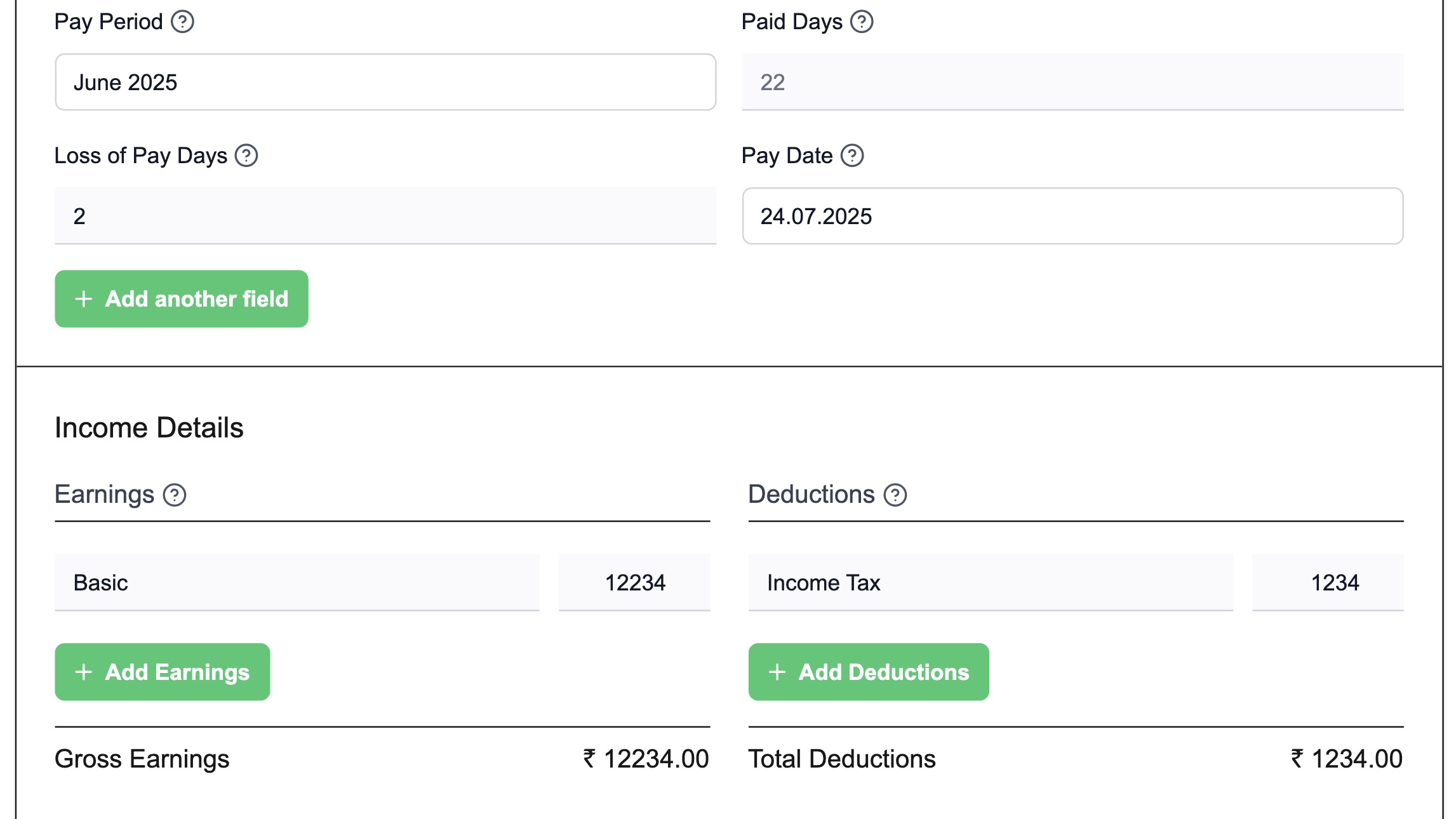Image resolution: width=1456 pixels, height=819 pixels.
Task: Click the Add another field button
Action: click(181, 298)
